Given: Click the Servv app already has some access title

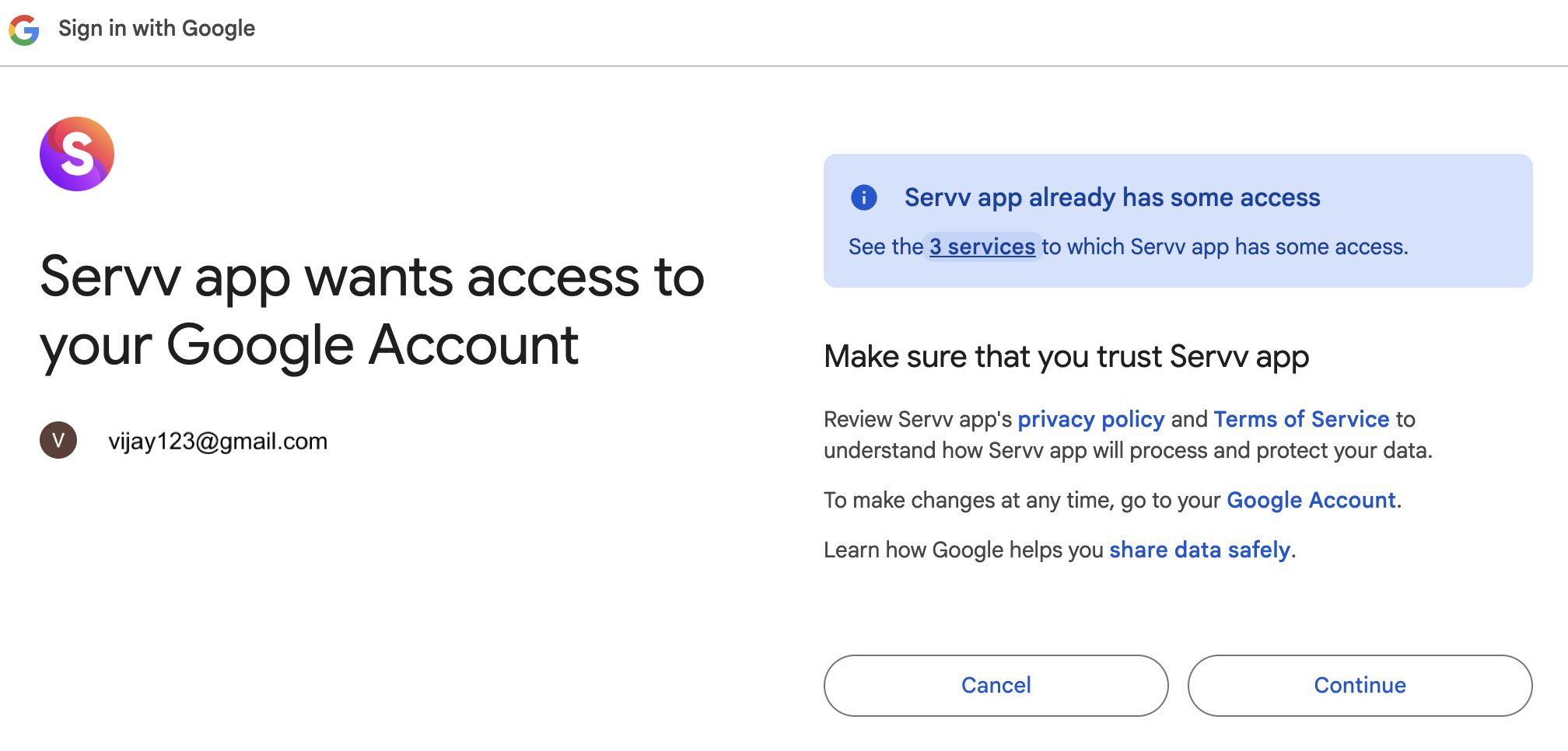Looking at the screenshot, I should point(1111,197).
